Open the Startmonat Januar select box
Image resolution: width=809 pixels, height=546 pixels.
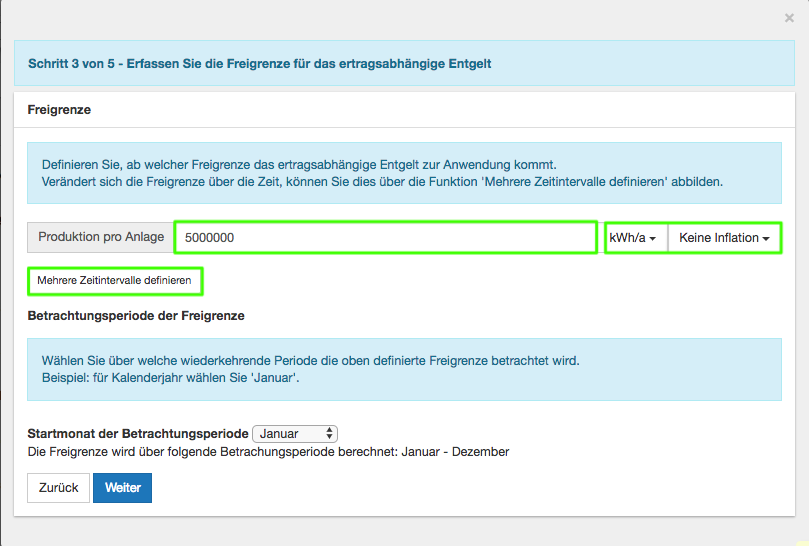(x=295, y=434)
